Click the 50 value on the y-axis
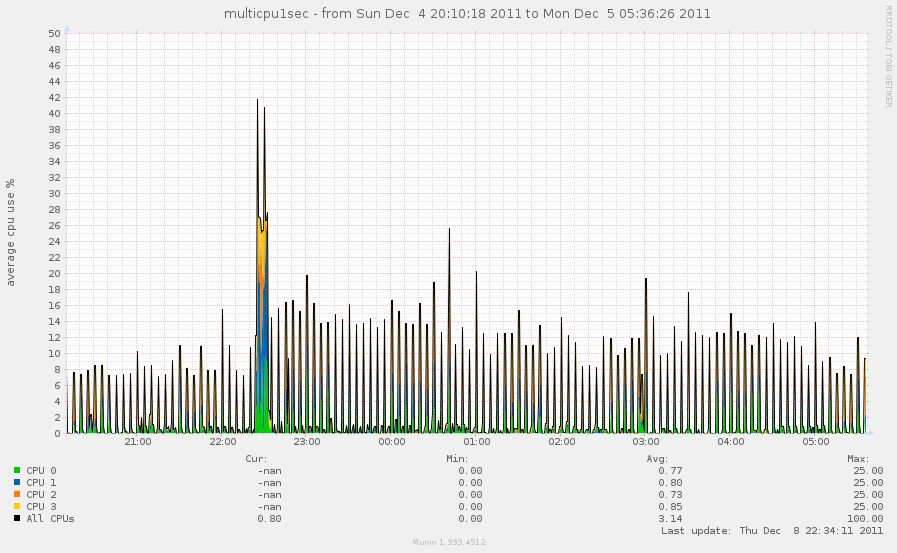Viewport: 897px width, 553px height. coord(54,33)
